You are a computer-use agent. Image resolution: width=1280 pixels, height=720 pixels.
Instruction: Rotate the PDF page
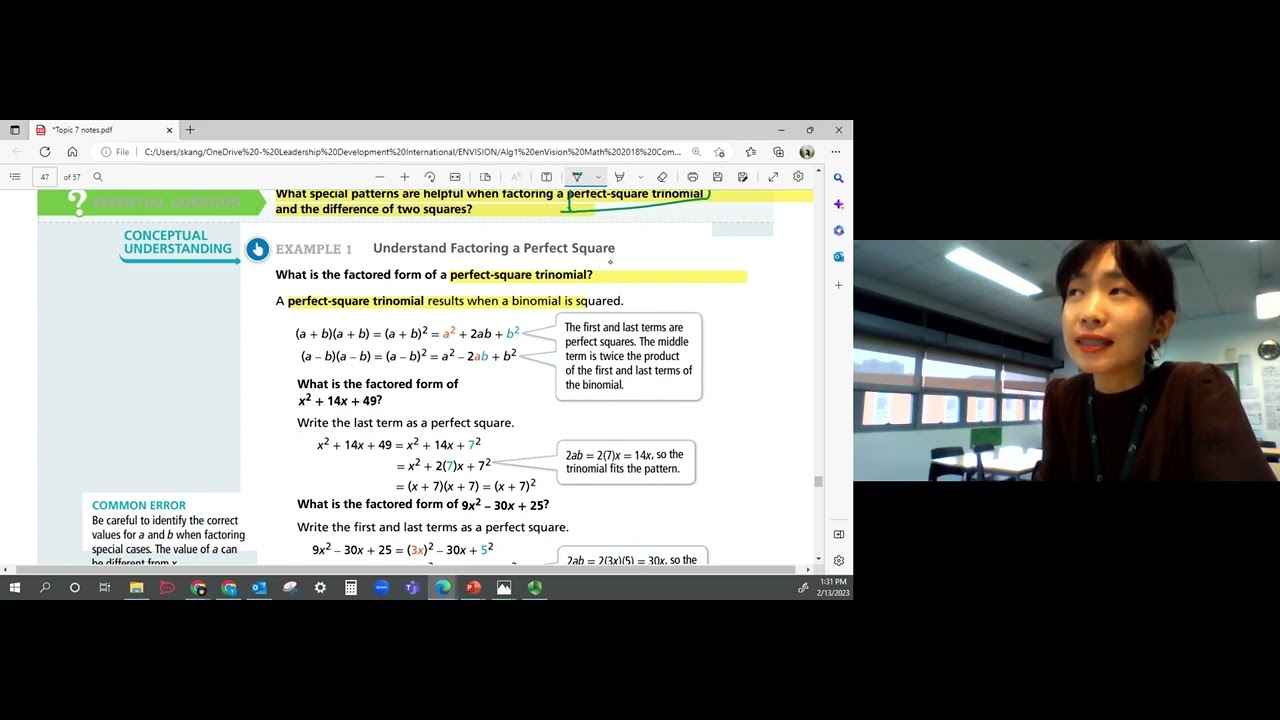430,177
